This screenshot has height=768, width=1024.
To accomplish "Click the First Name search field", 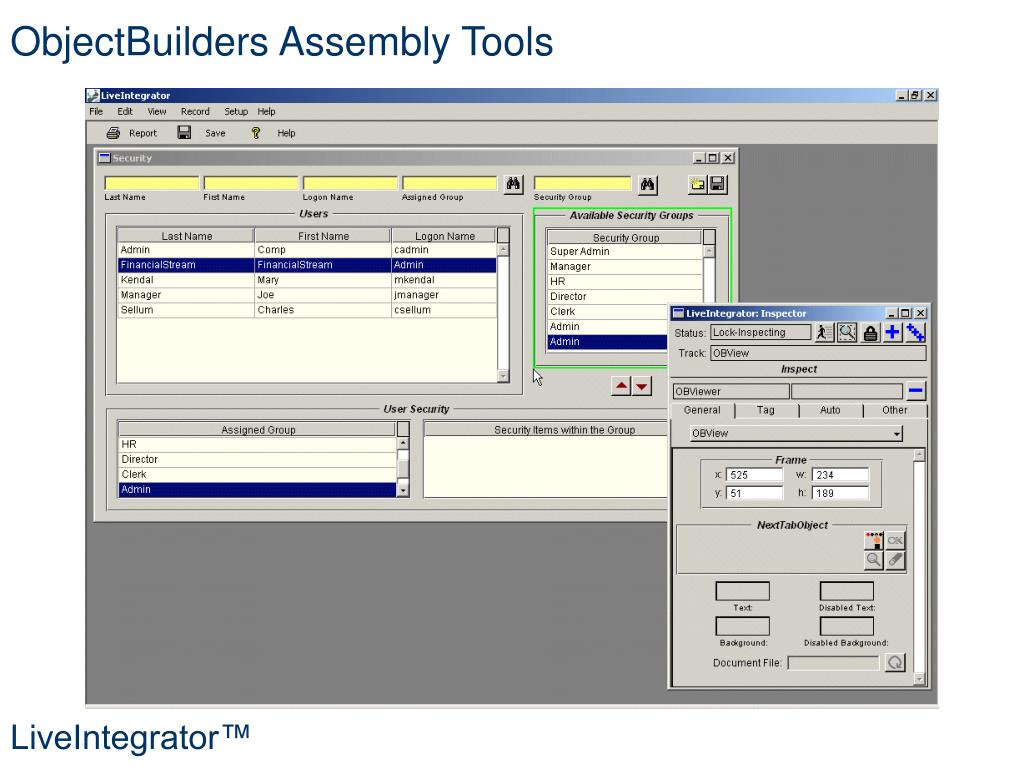I will pyautogui.click(x=251, y=183).
